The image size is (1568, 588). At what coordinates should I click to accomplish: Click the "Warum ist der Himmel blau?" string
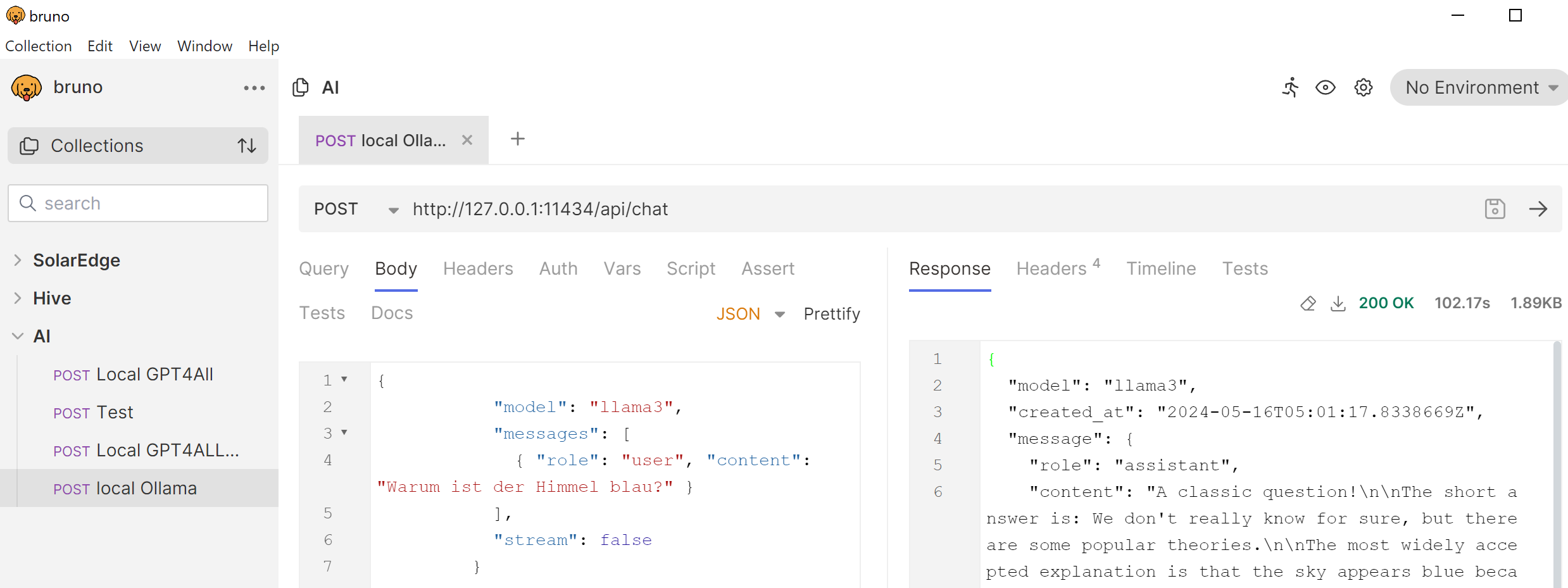point(525,487)
